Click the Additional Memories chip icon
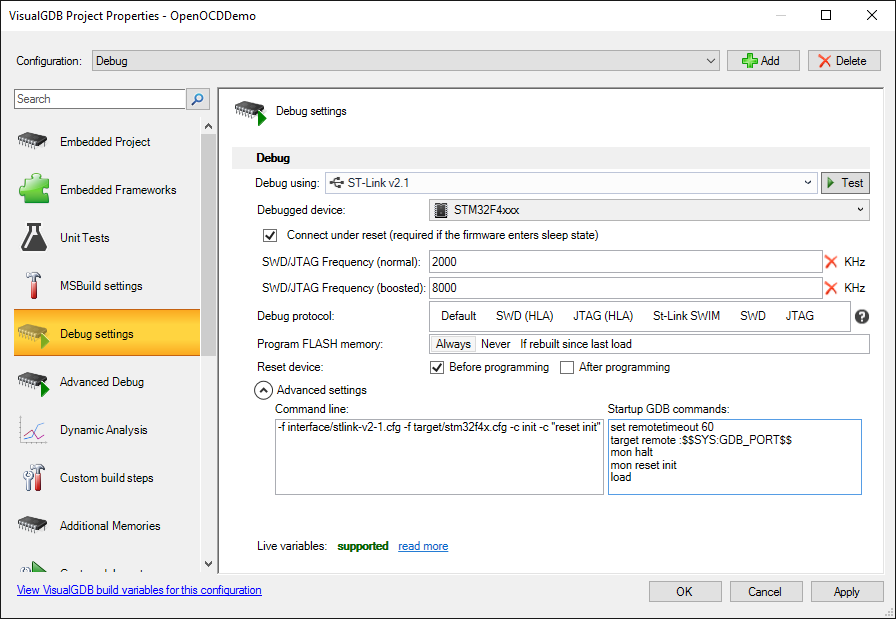Screen dimensions: 896x619 (33, 525)
